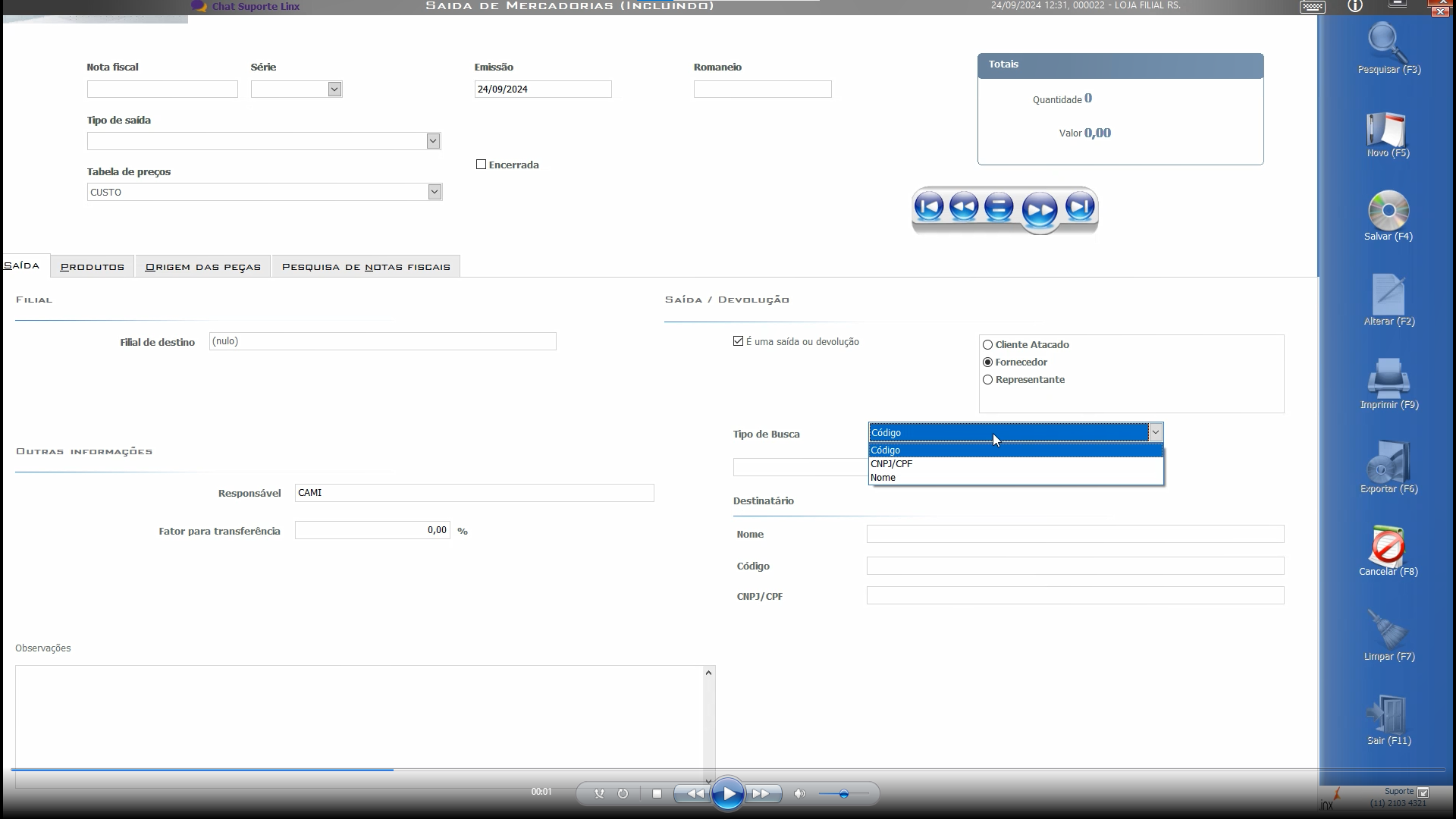
Task: Go to the first record with navigation button
Action: (x=929, y=207)
